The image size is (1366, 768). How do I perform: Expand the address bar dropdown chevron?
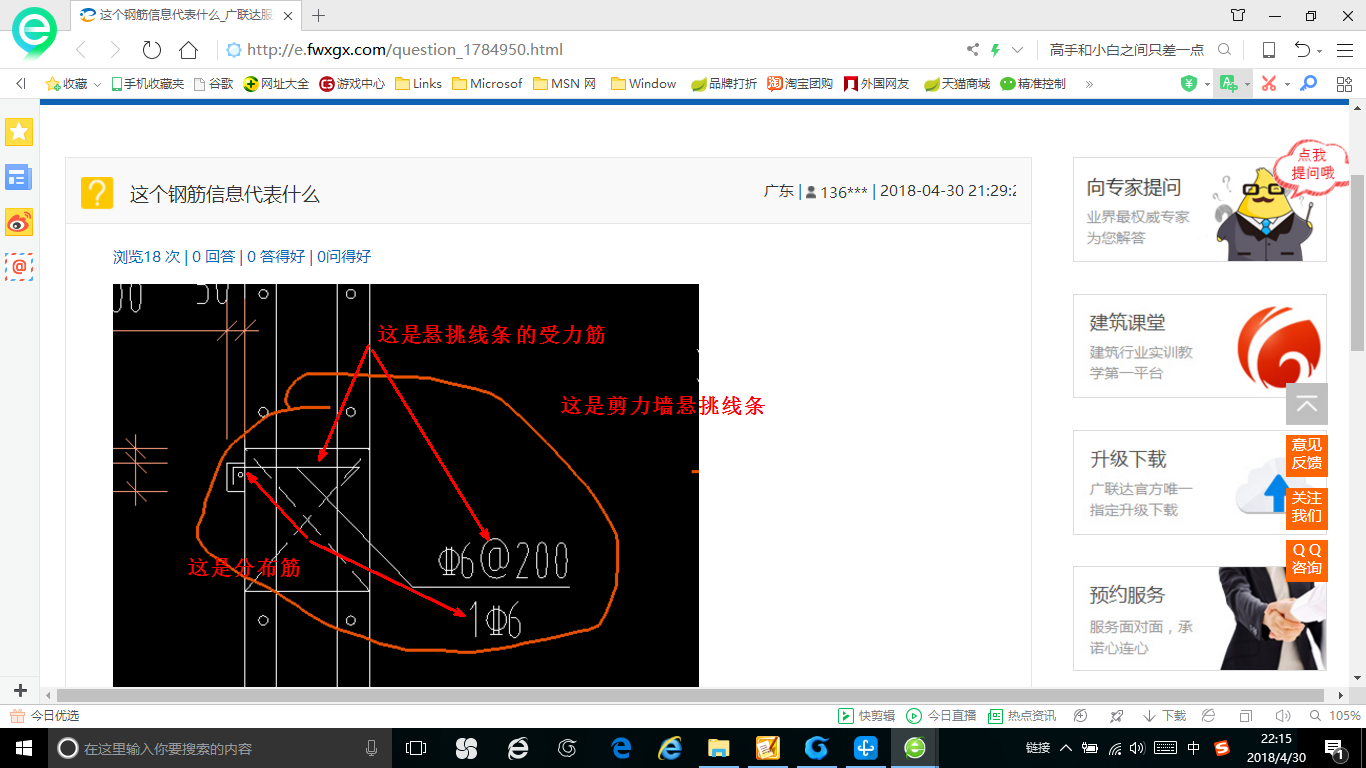[1018, 50]
